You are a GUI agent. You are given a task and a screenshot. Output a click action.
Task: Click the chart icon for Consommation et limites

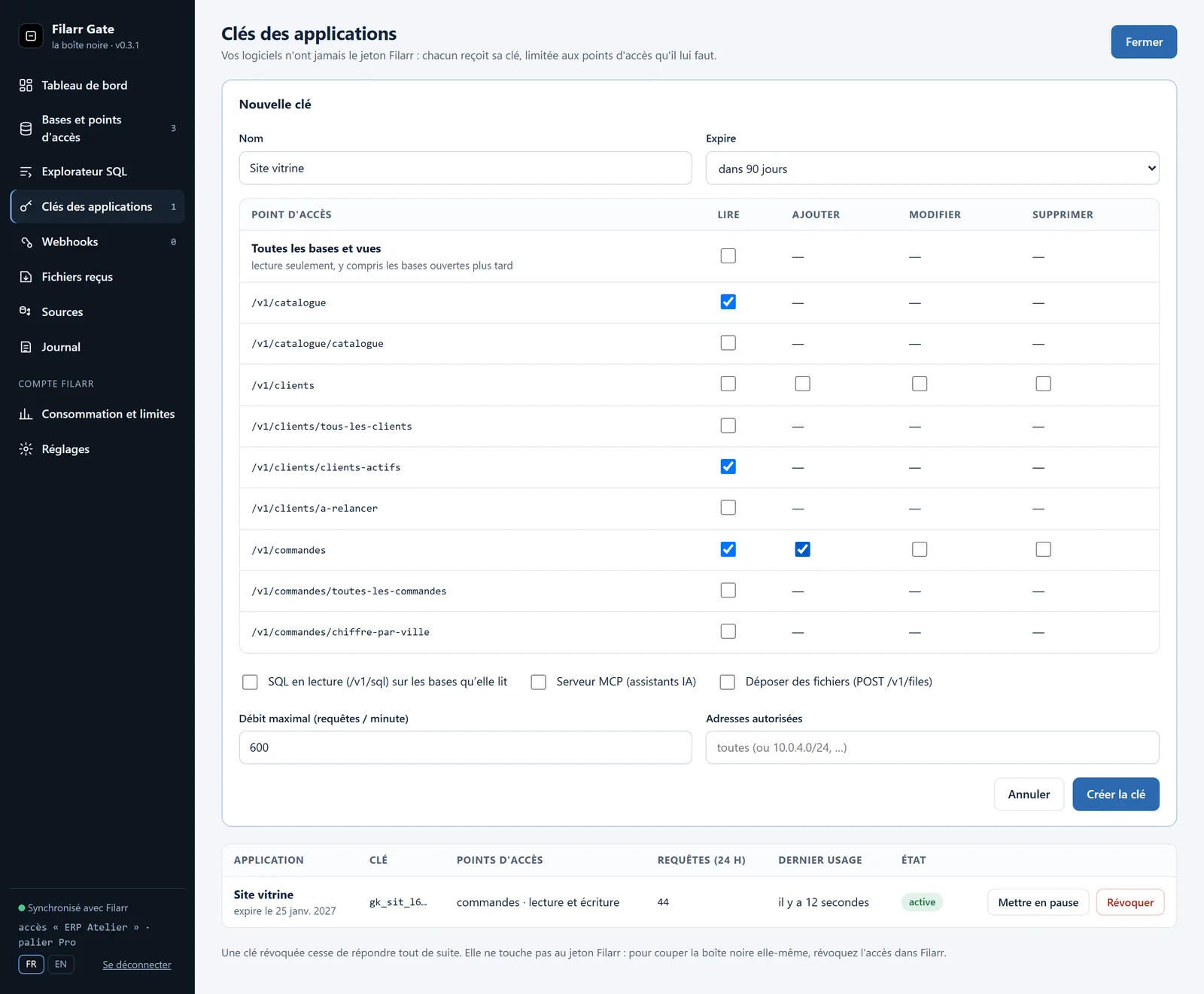click(x=26, y=414)
